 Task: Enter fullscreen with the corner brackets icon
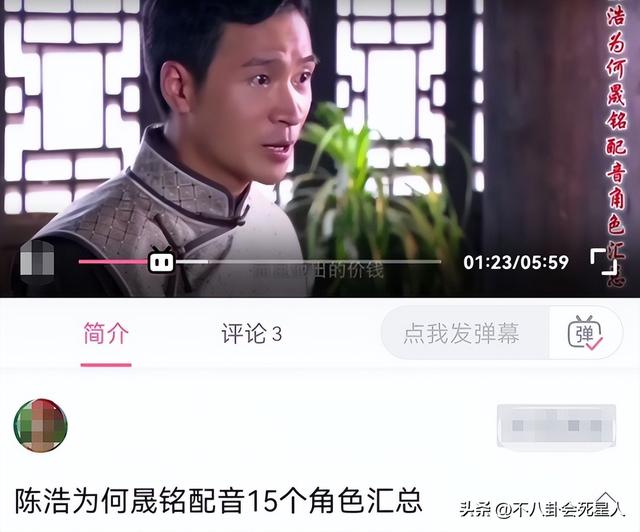tap(604, 261)
